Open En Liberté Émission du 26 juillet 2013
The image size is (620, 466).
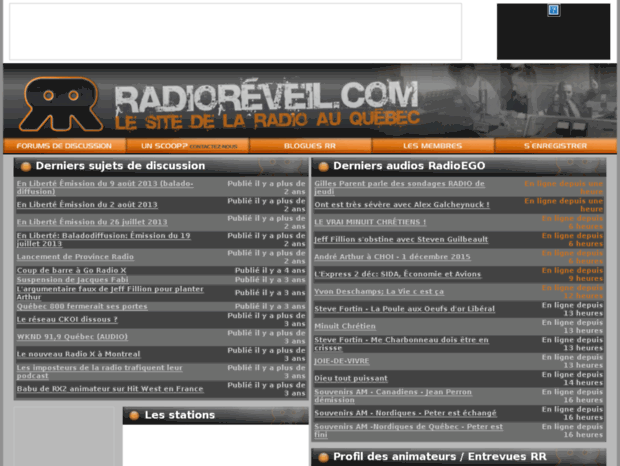pyautogui.click(x=92, y=222)
